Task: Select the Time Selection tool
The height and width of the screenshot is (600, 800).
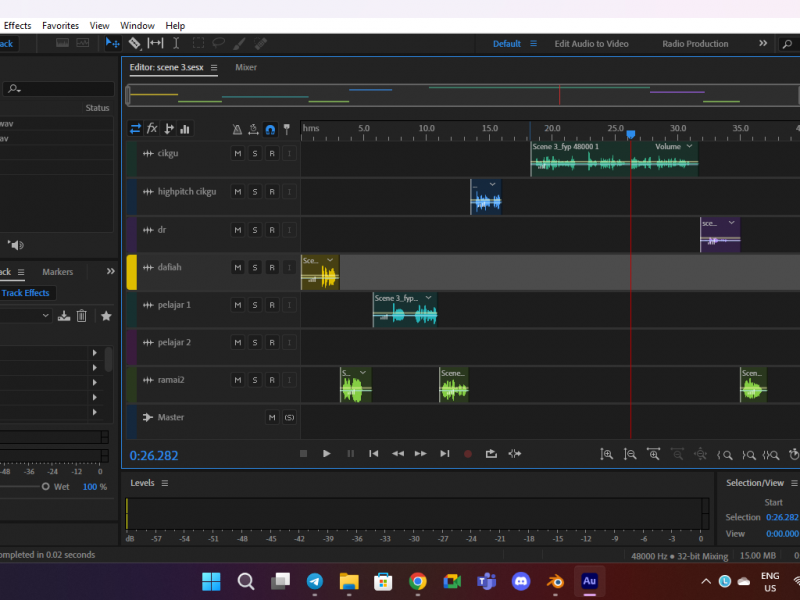Action: pyautogui.click(x=177, y=44)
